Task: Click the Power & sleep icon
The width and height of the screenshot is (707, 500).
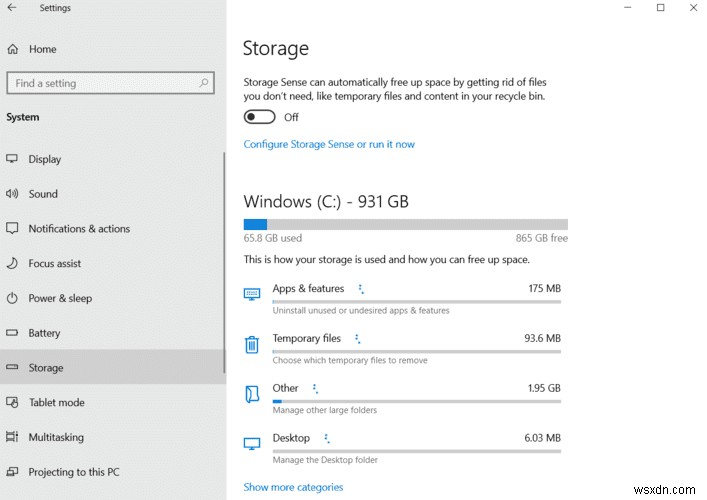Action: tap(12, 298)
